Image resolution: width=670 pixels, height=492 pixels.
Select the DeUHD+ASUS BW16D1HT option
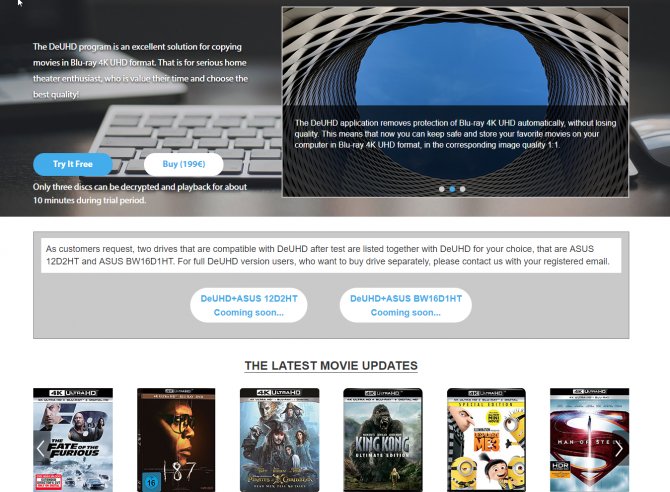[x=406, y=305]
